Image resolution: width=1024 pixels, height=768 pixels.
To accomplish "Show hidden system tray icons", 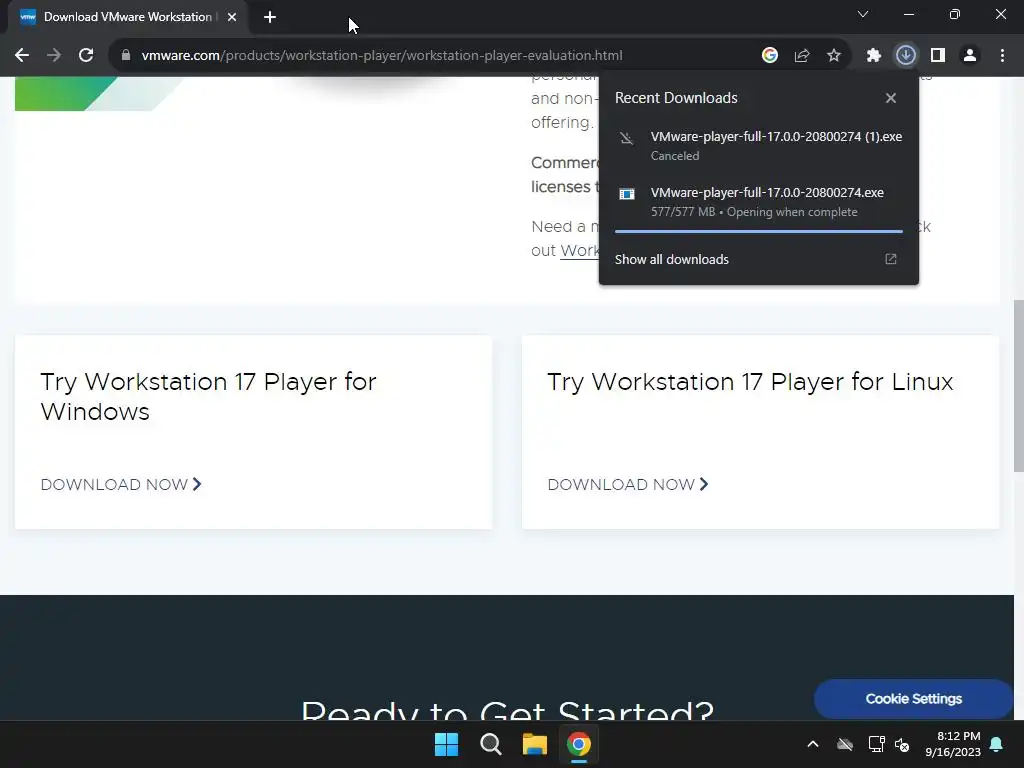I will coord(813,744).
